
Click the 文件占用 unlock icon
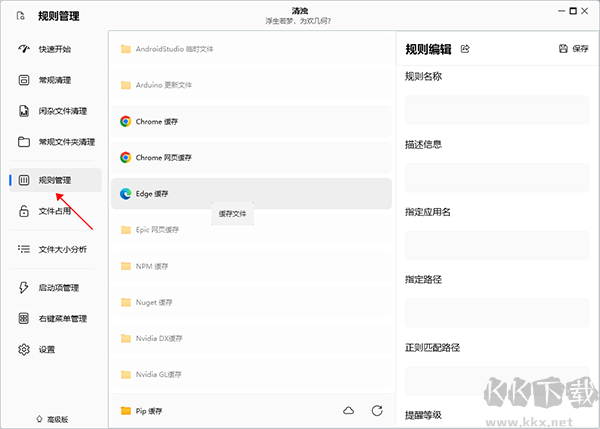[x=24, y=211]
